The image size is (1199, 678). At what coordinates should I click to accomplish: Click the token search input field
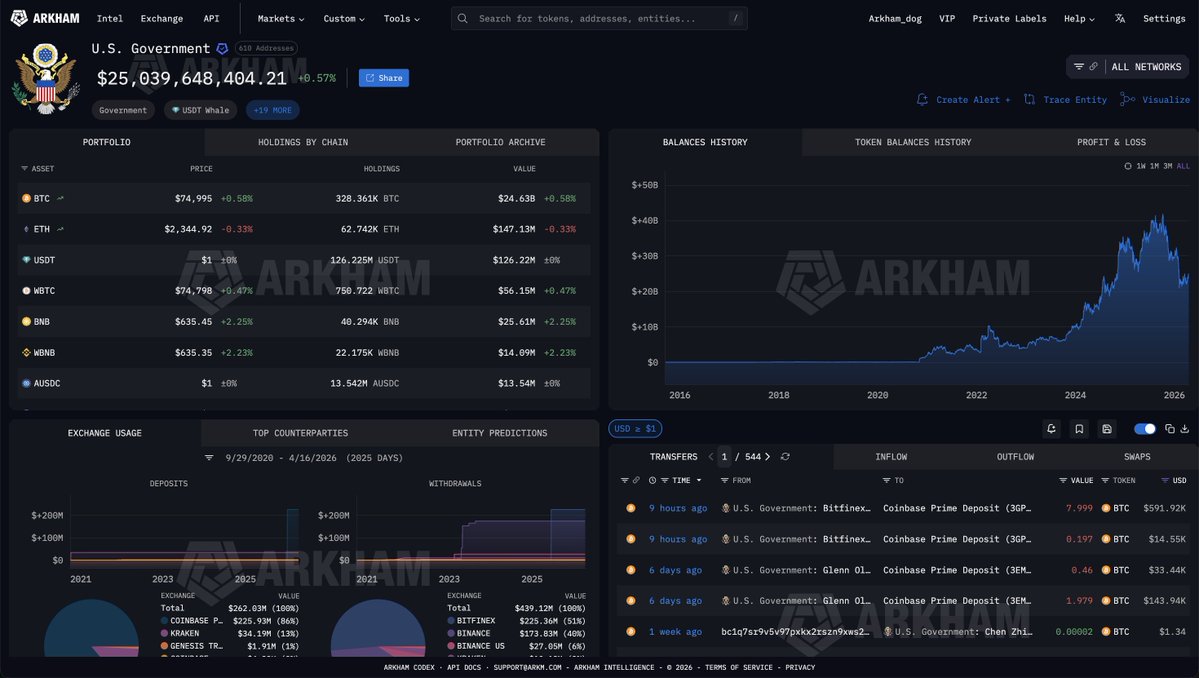600,18
